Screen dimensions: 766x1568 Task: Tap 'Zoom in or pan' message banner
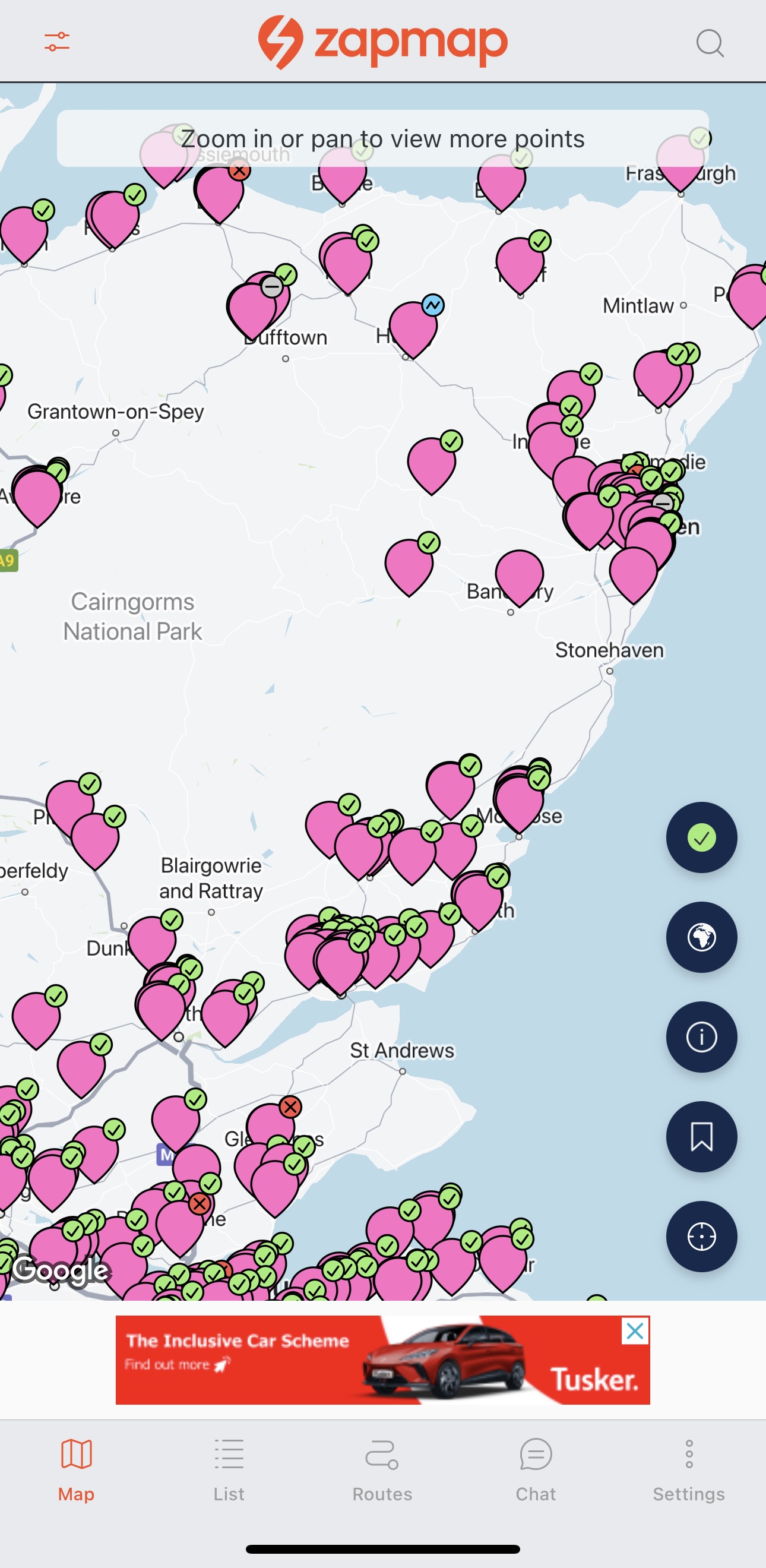(x=382, y=139)
